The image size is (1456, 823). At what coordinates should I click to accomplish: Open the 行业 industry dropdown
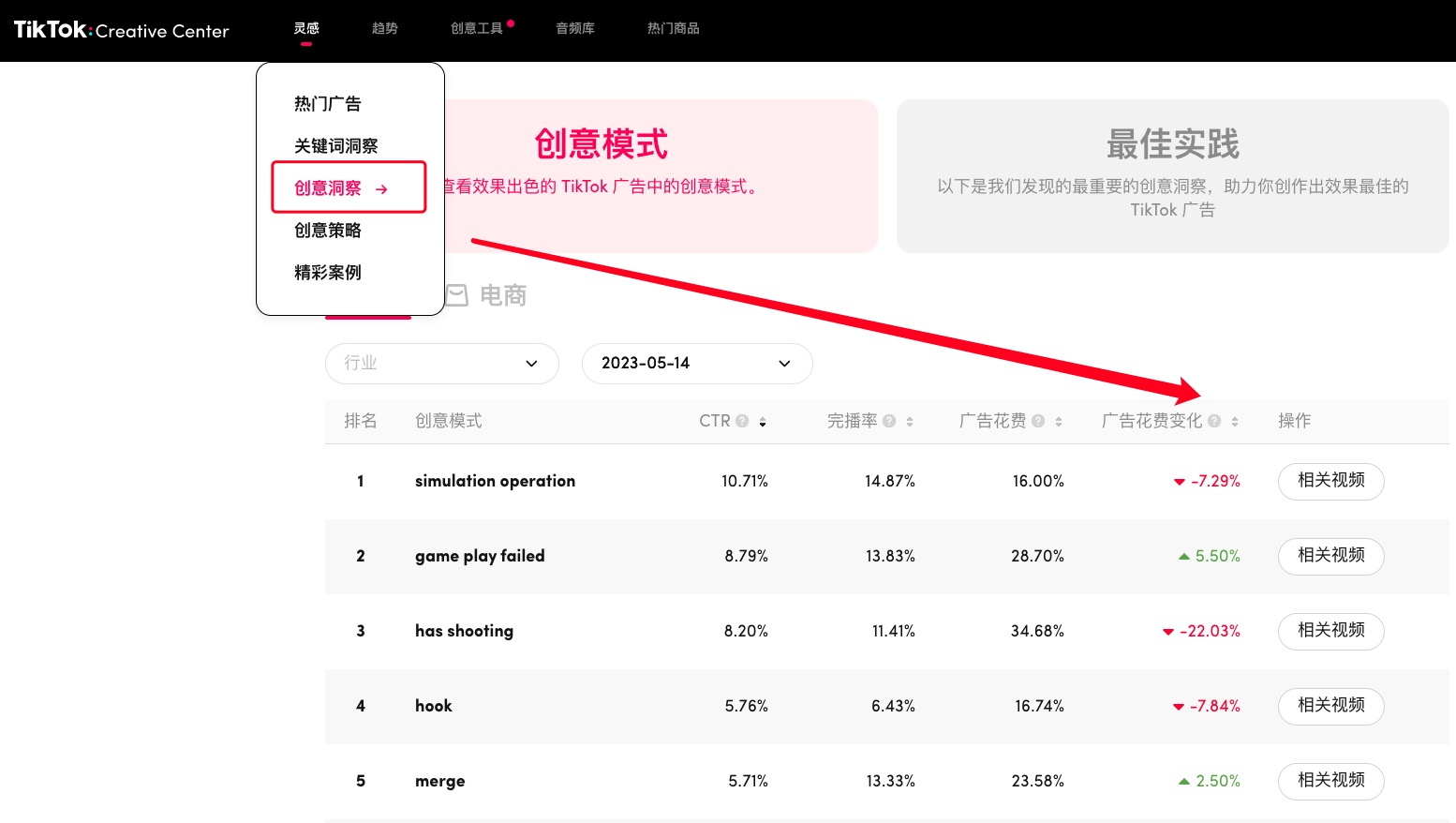pyautogui.click(x=442, y=363)
